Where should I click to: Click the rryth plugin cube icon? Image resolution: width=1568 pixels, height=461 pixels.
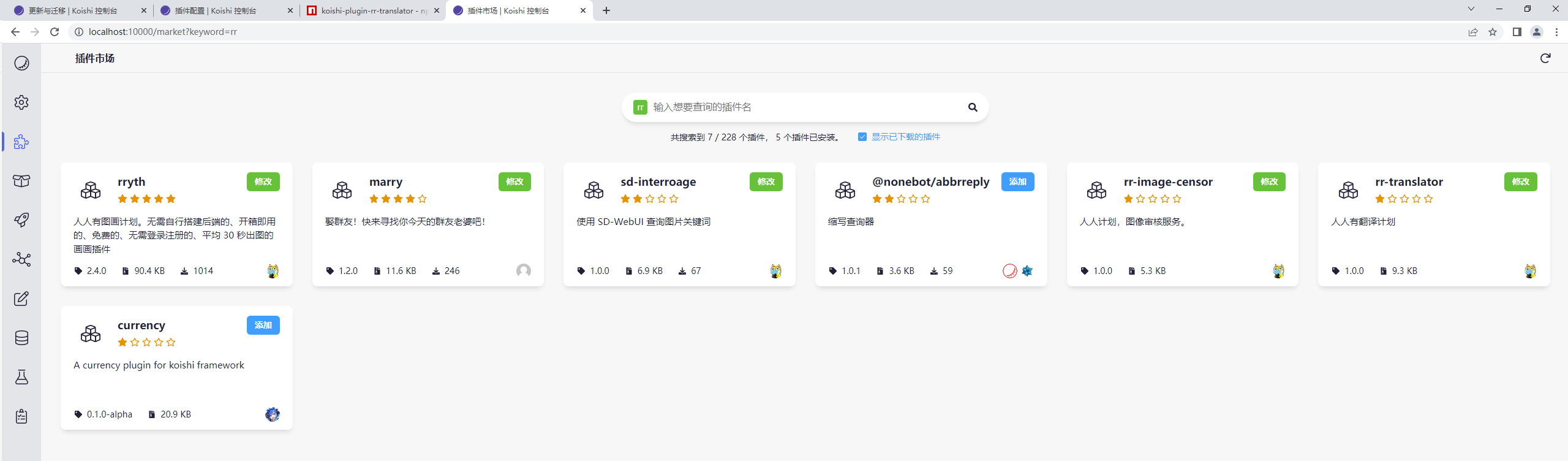point(91,190)
